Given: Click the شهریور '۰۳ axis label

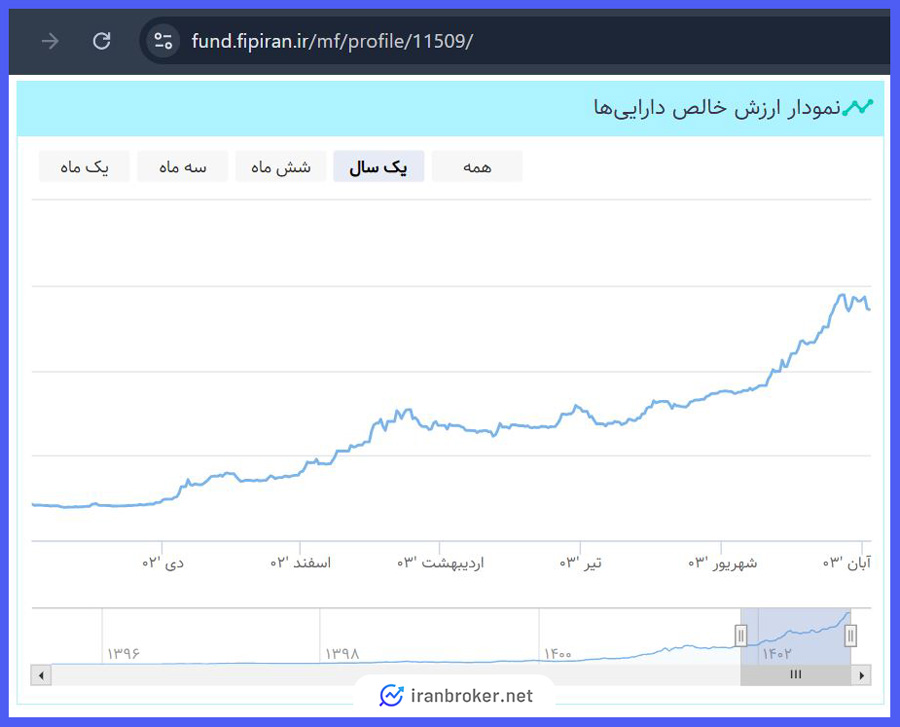Looking at the screenshot, I should click(723, 562).
